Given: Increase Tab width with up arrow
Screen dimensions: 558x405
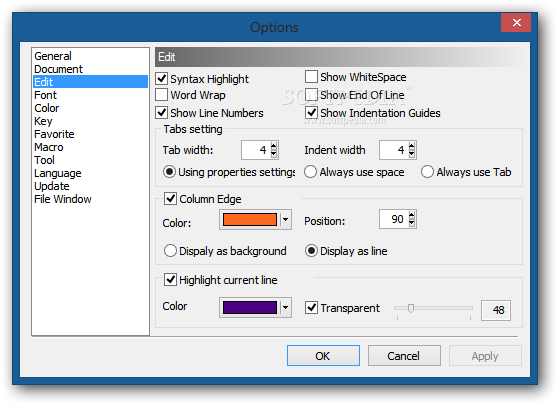Looking at the screenshot, I should [273, 146].
